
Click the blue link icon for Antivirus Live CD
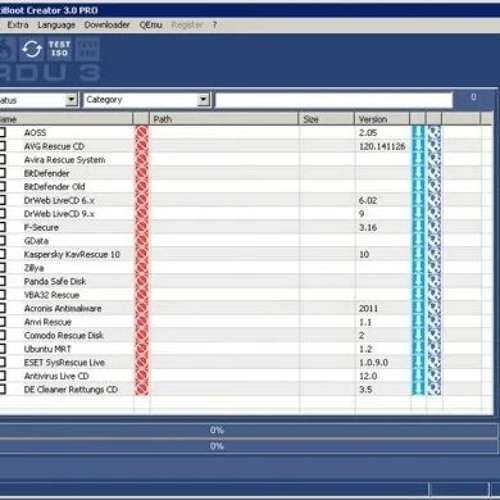[434, 376]
